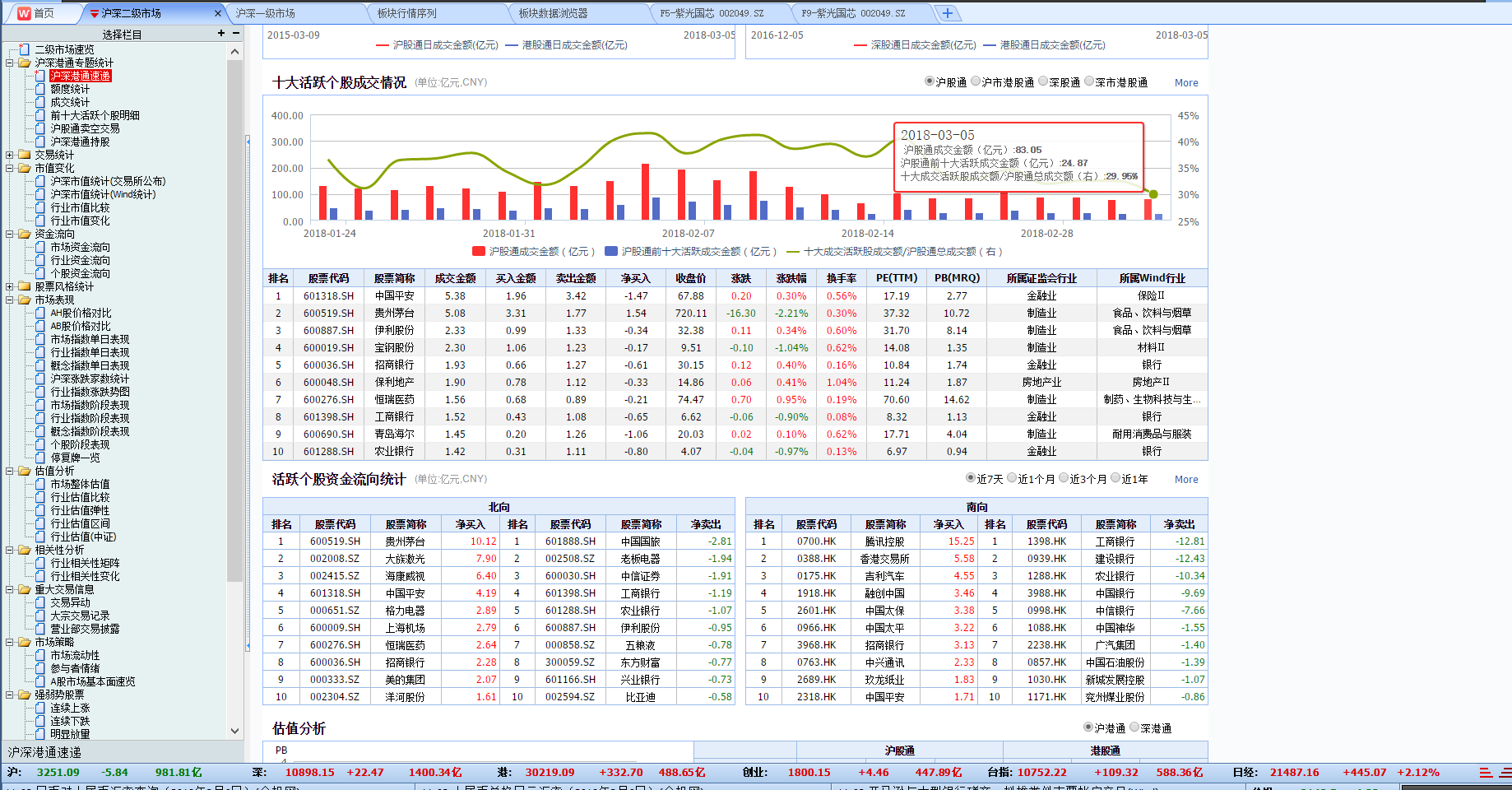Select the 深股通 radio button

tap(1043, 81)
